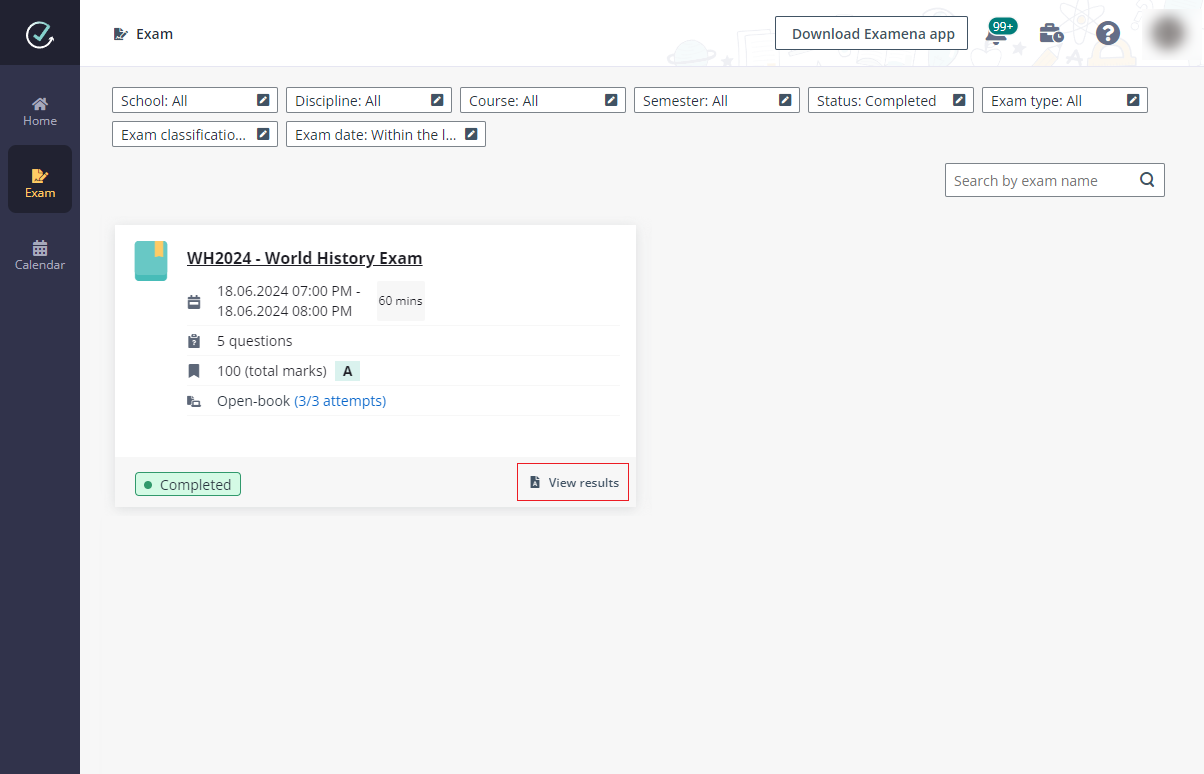
Task: Click the Download Examena app button
Action: point(872,34)
